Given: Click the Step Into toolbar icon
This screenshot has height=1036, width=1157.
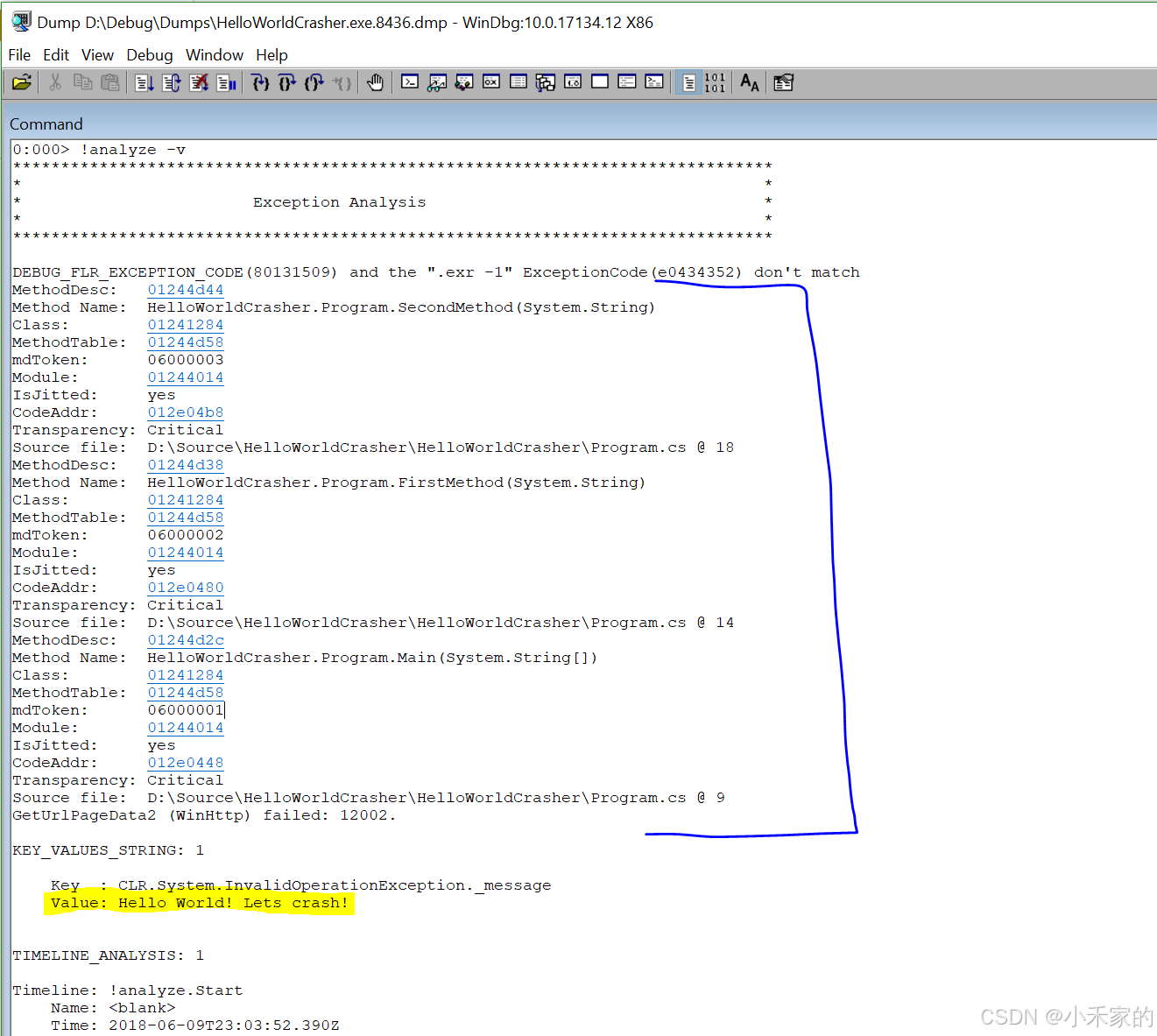Looking at the screenshot, I should [x=260, y=82].
